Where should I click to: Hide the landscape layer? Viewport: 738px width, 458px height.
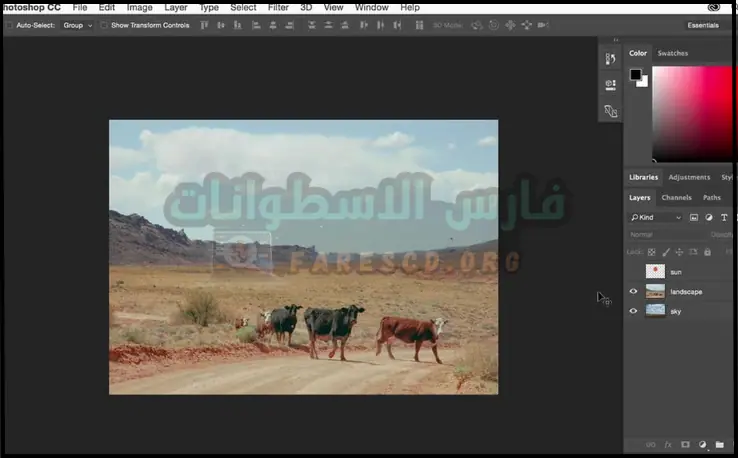pyautogui.click(x=633, y=292)
